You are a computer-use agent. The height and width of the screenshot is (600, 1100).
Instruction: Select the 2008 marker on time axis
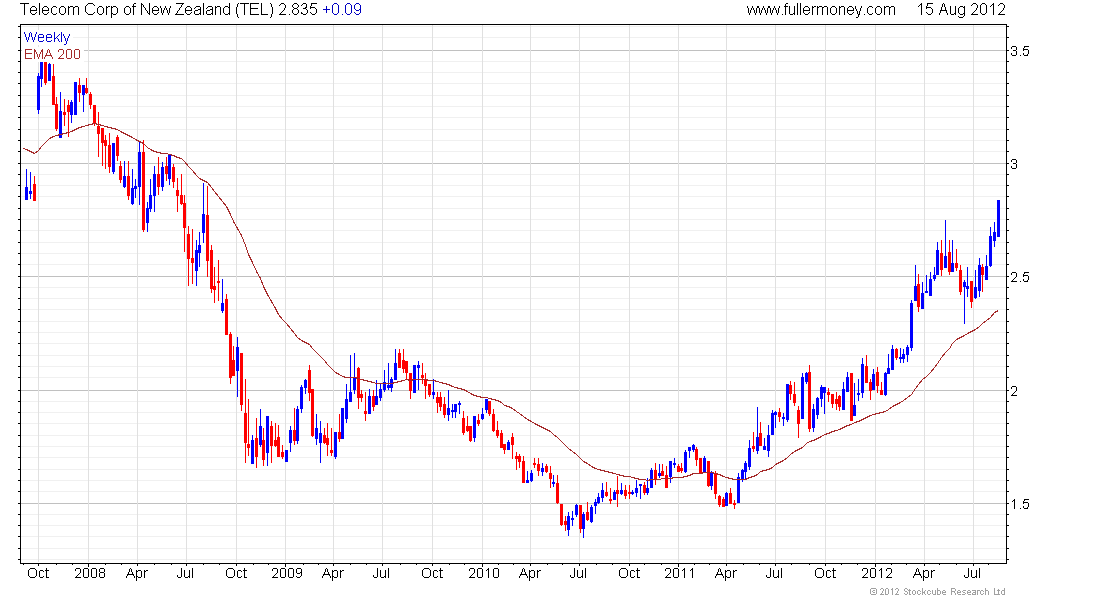[x=90, y=574]
